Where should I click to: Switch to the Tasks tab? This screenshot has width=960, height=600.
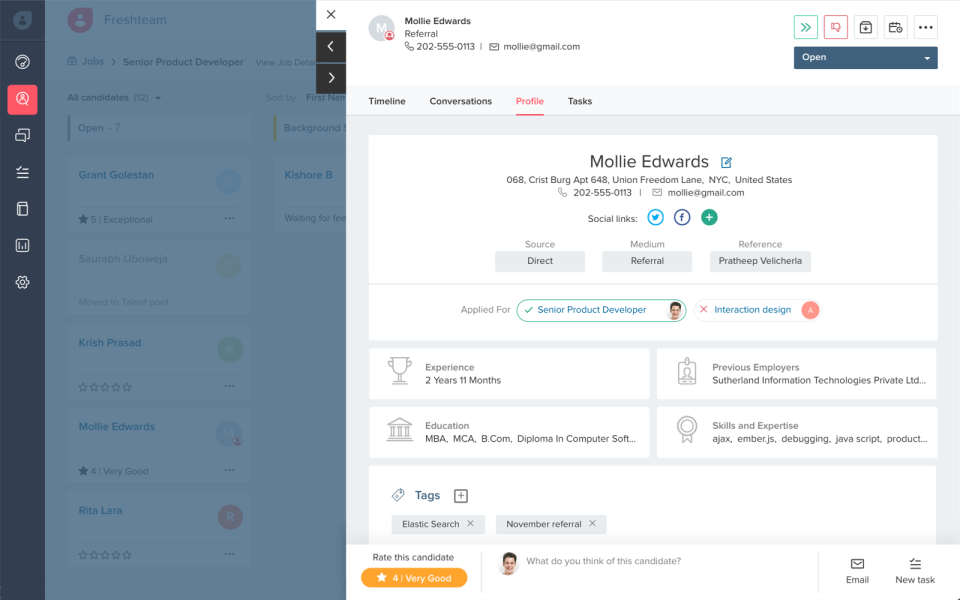pyautogui.click(x=580, y=101)
